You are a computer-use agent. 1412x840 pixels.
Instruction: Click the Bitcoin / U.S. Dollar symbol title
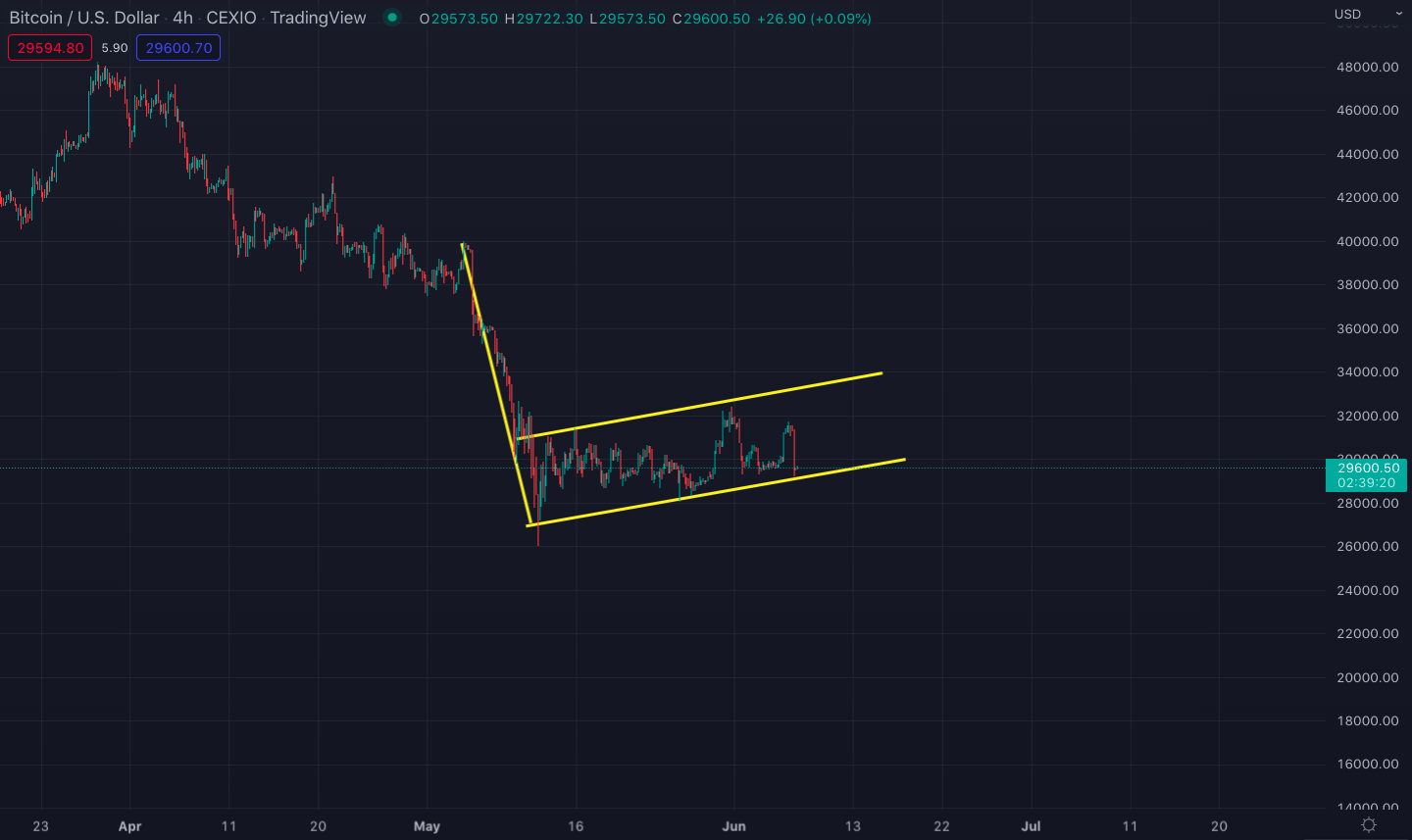84,18
